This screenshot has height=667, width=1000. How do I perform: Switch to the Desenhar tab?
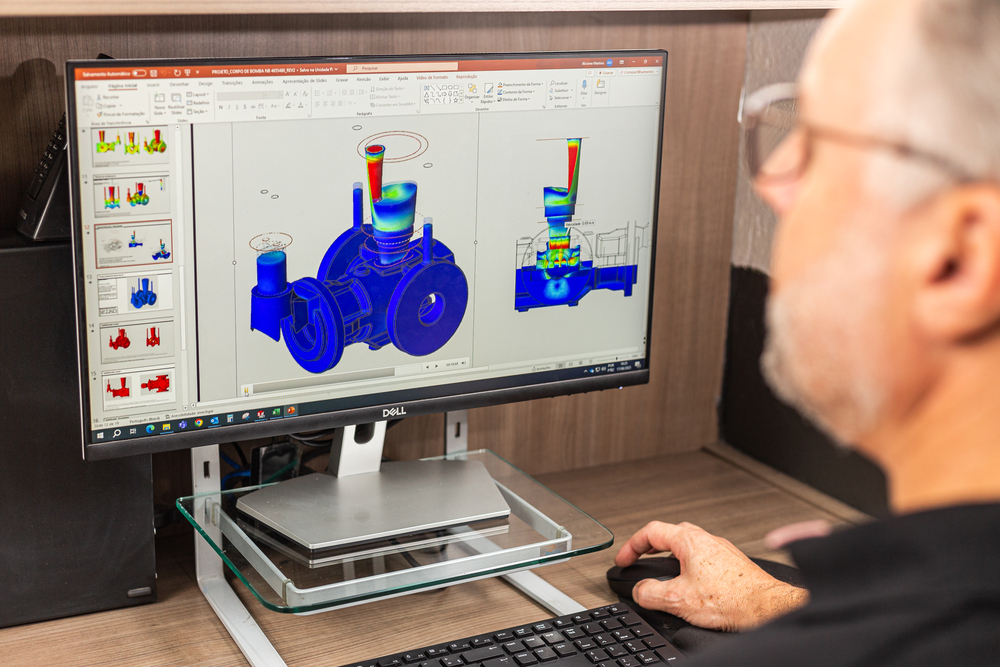[179, 84]
